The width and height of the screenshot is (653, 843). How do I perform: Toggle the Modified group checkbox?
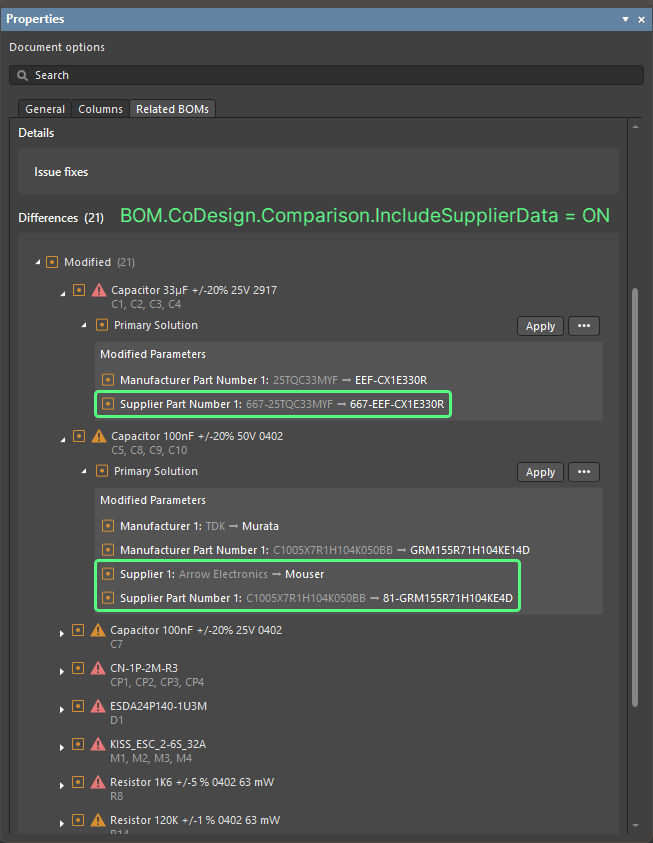point(52,262)
